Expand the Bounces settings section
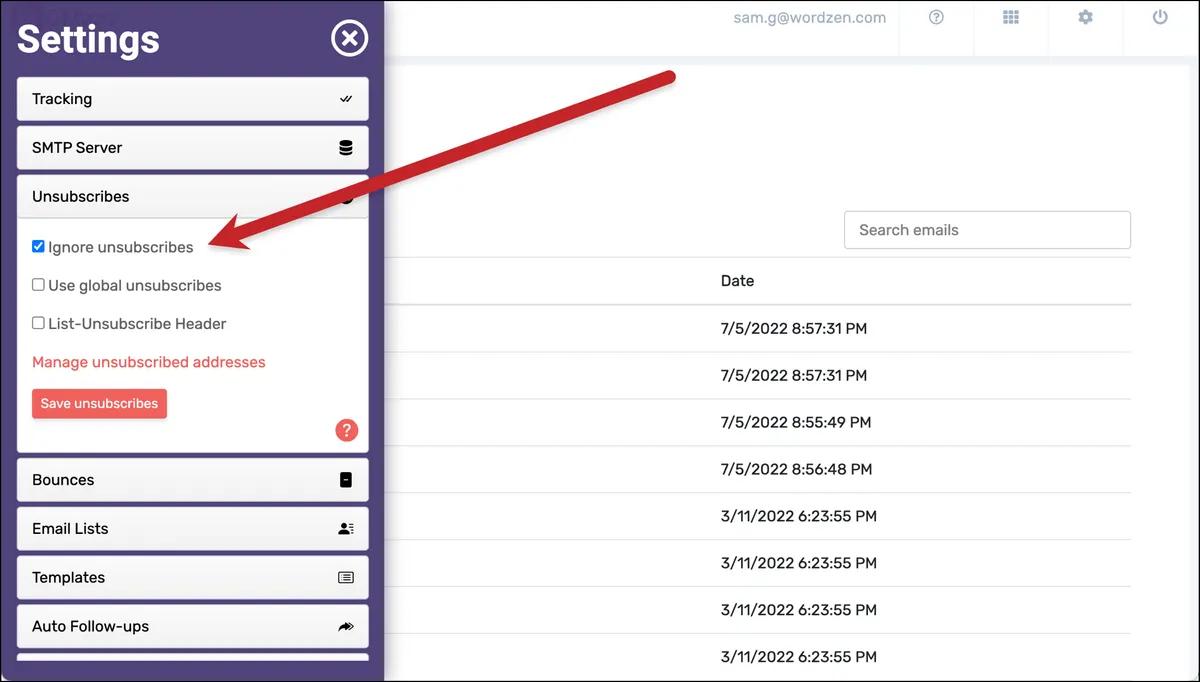 [193, 480]
